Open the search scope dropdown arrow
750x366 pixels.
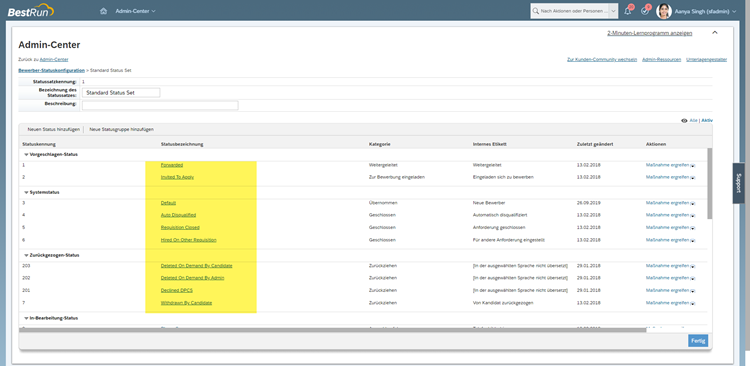click(x=614, y=11)
